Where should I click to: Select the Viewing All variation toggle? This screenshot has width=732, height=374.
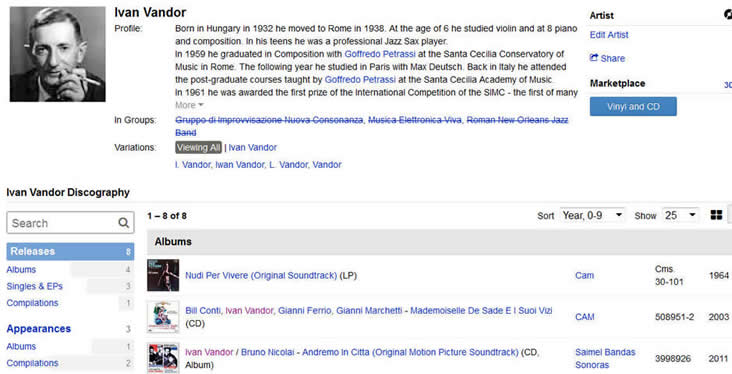click(x=198, y=148)
